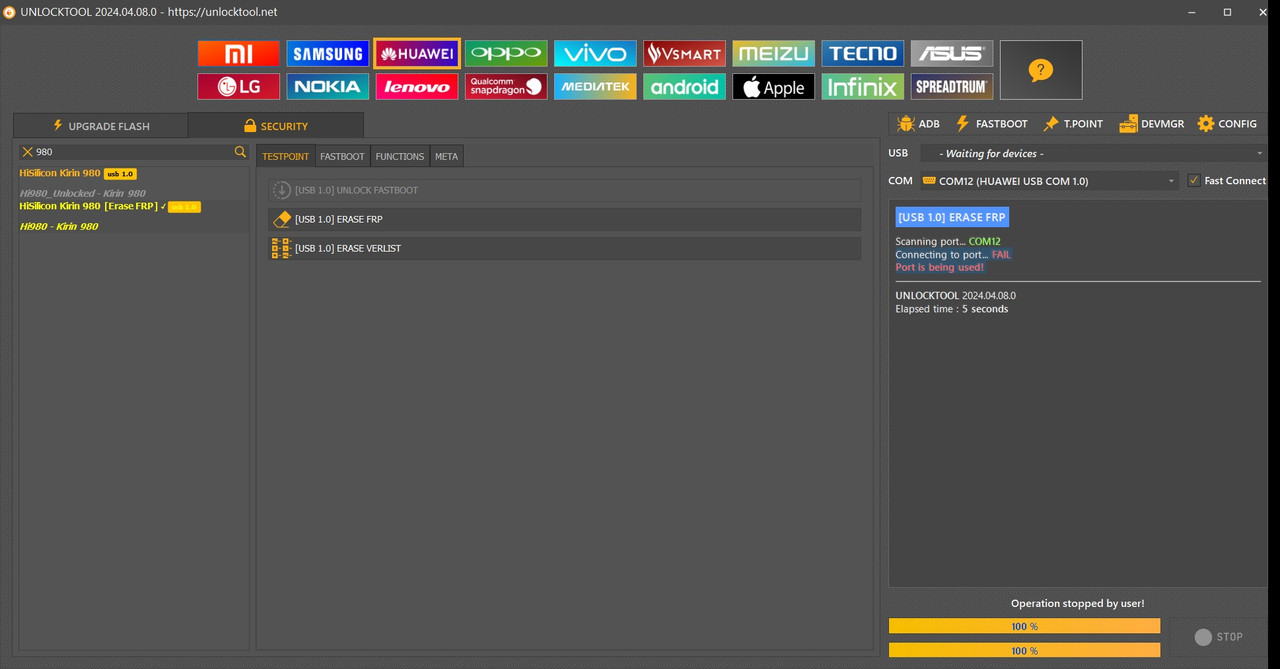Image resolution: width=1280 pixels, height=669 pixels.
Task: Select the Apple brand logo
Action: pos(774,87)
